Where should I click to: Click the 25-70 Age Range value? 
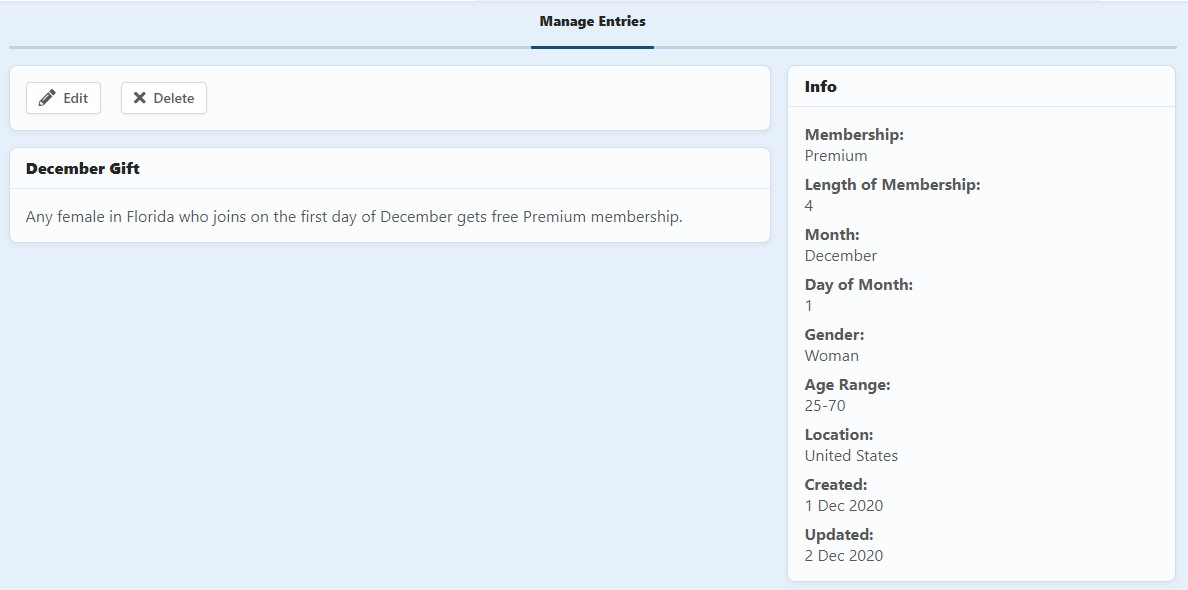click(825, 406)
